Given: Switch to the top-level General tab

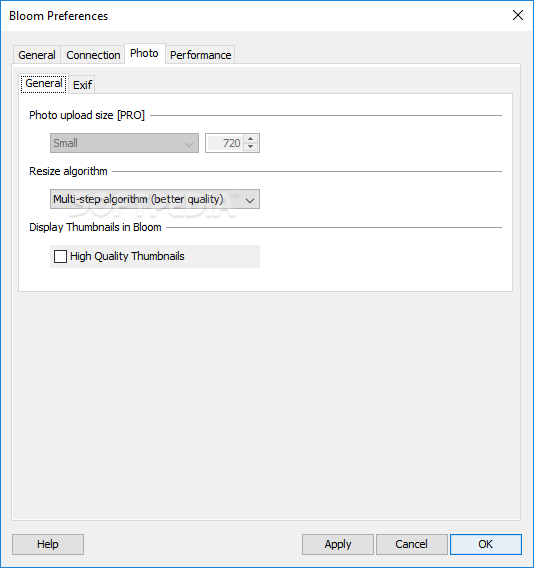Looking at the screenshot, I should (37, 55).
